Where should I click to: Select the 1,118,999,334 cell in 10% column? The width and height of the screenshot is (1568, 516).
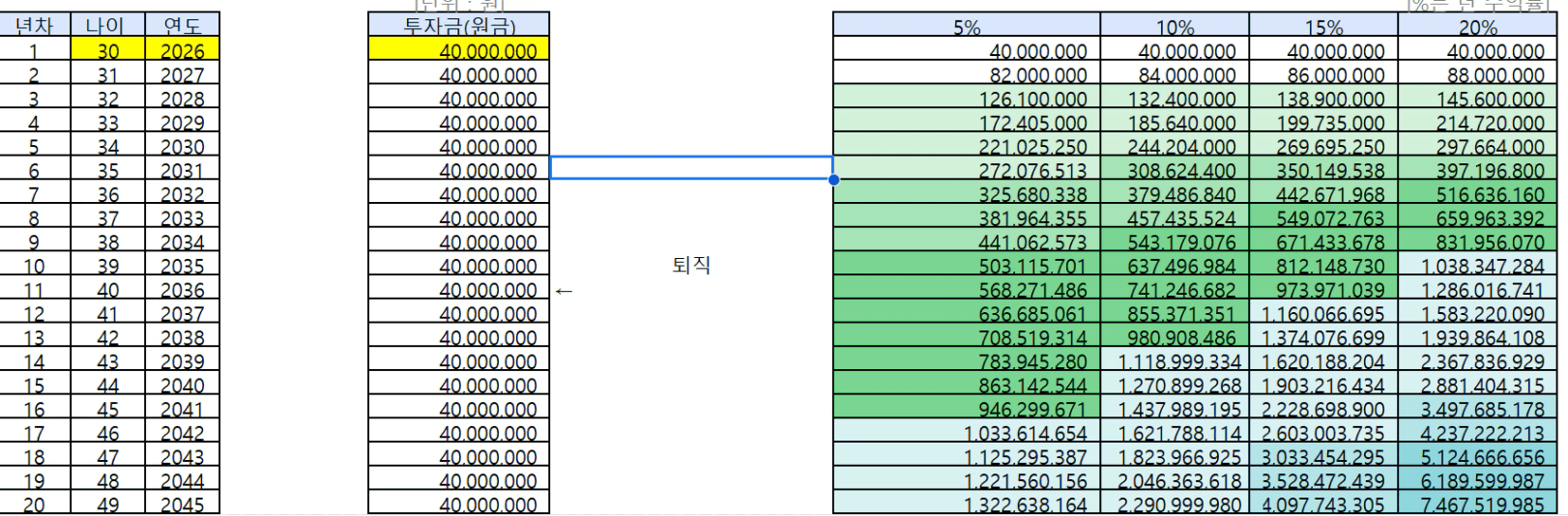point(1175,361)
